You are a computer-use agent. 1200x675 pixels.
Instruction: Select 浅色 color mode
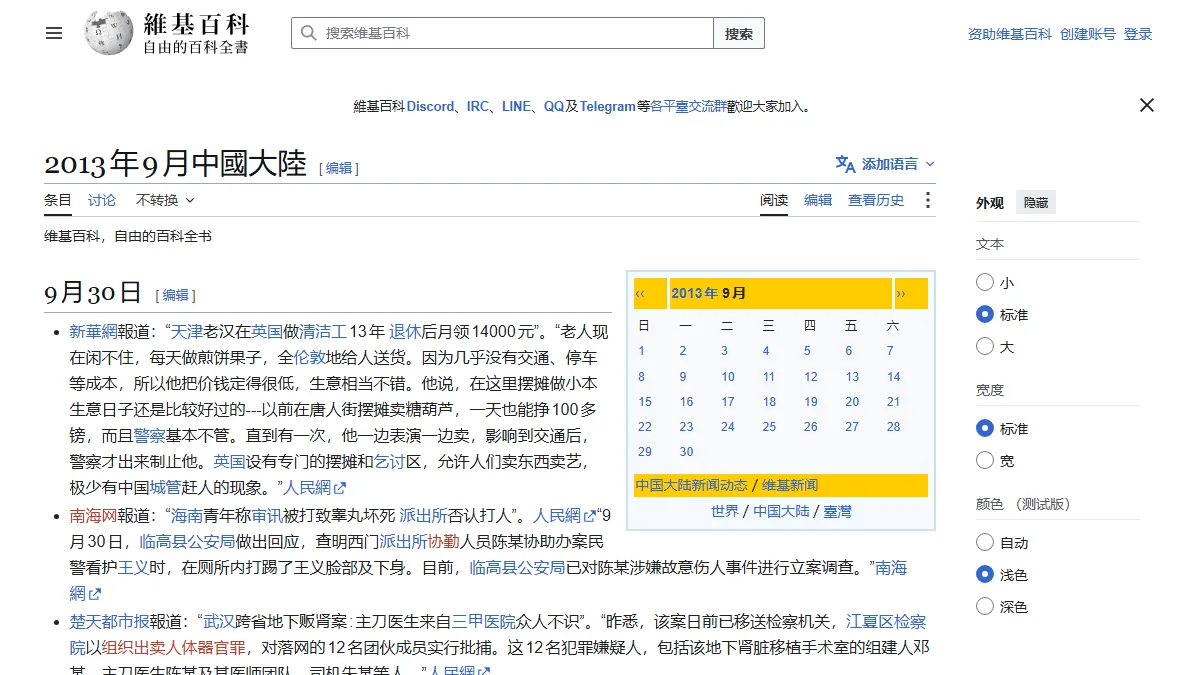tap(985, 575)
